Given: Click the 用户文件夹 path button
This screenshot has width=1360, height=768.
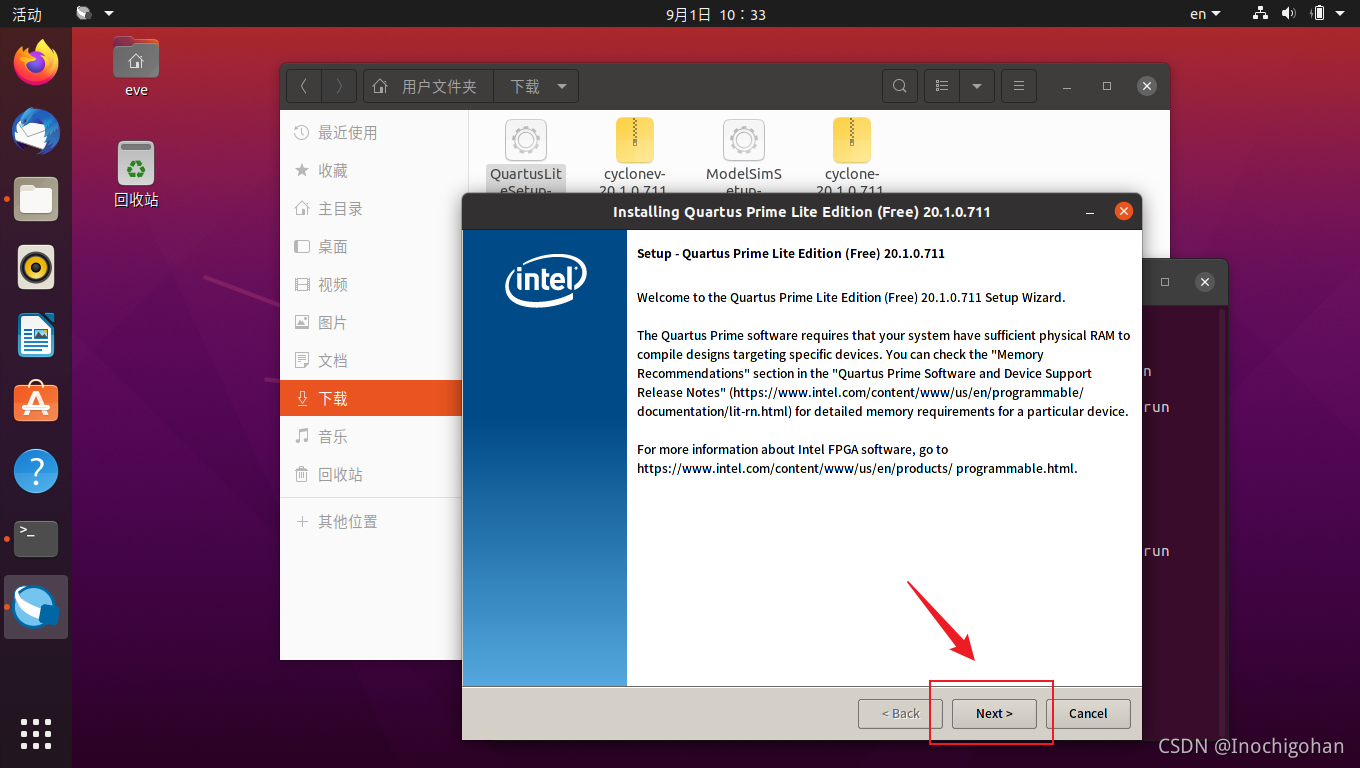Looking at the screenshot, I should pos(428,87).
